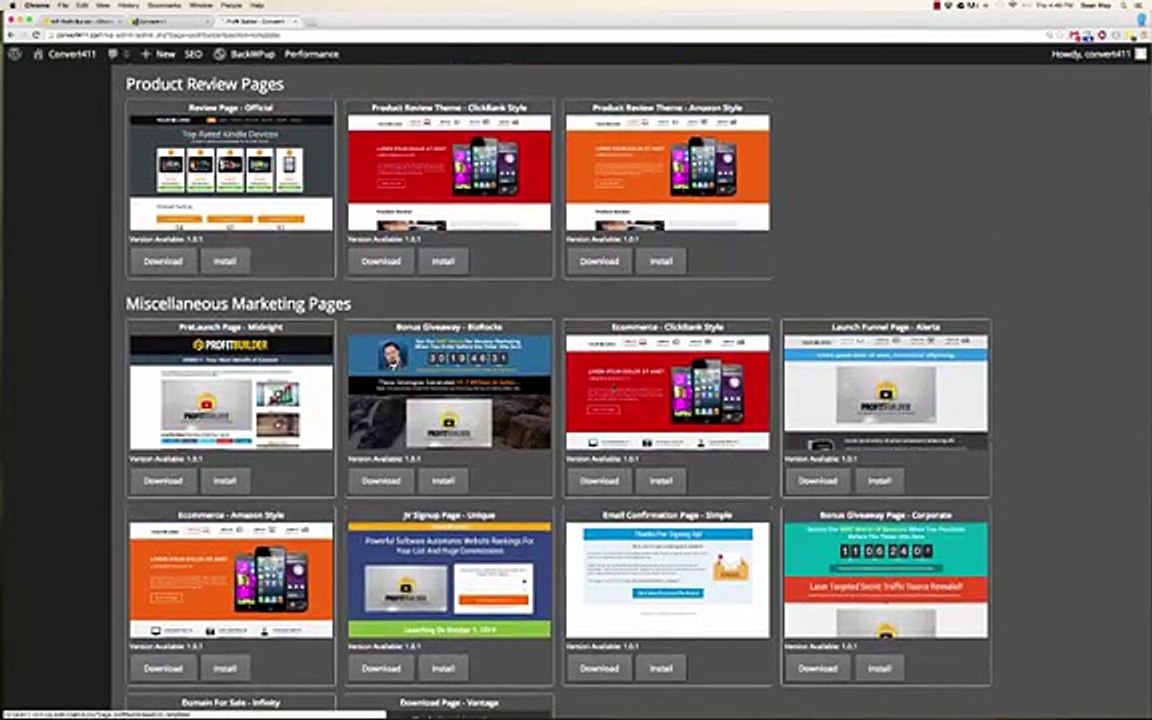Open the JV Signup Page - Unique thumbnail
Image resolution: width=1152 pixels, height=720 pixels.
449,580
